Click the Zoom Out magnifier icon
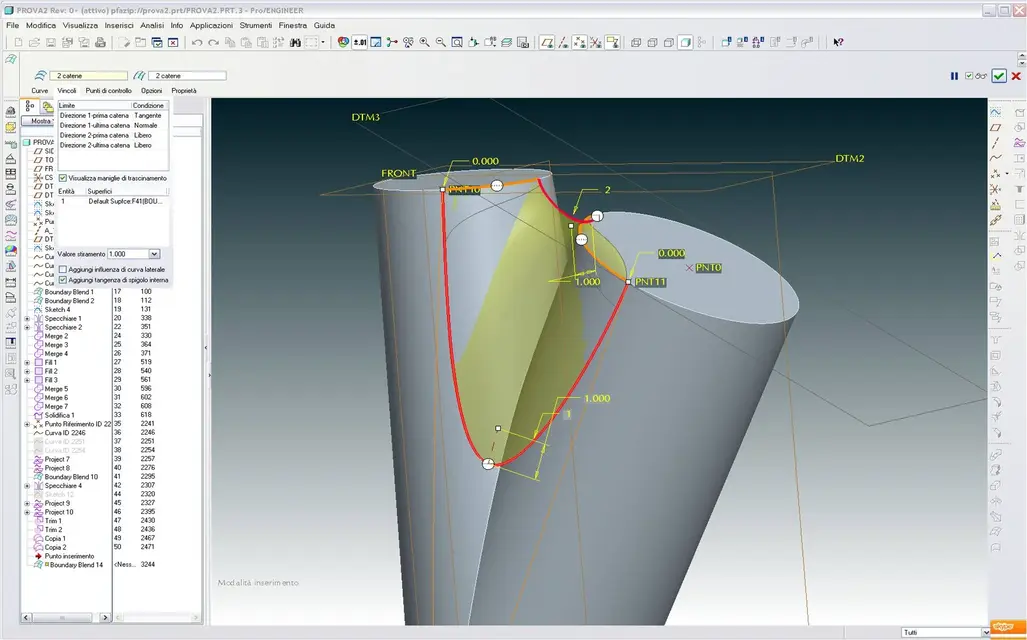The image size is (1027, 640). (x=441, y=42)
